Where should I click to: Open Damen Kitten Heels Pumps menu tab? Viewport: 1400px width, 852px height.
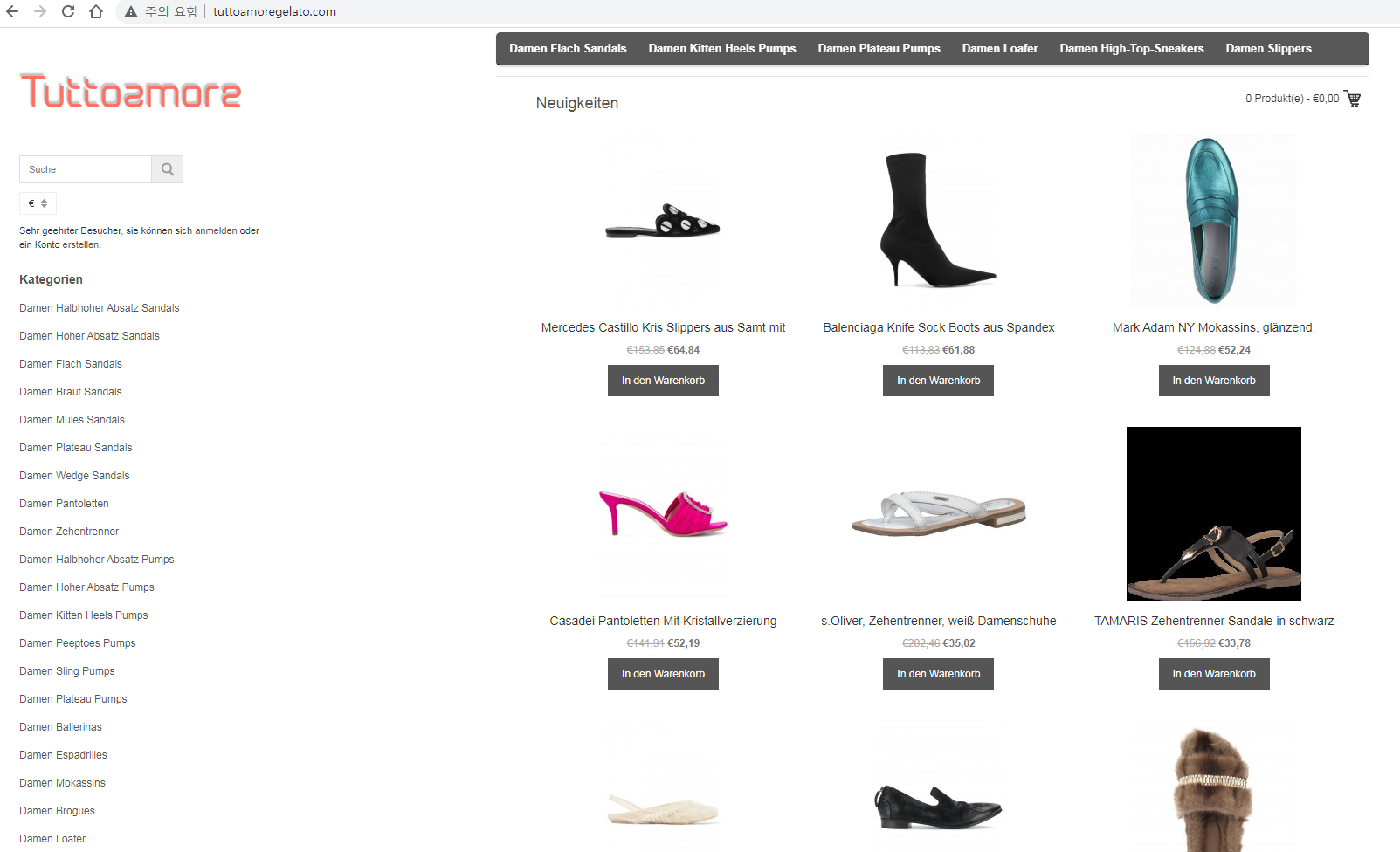(722, 48)
